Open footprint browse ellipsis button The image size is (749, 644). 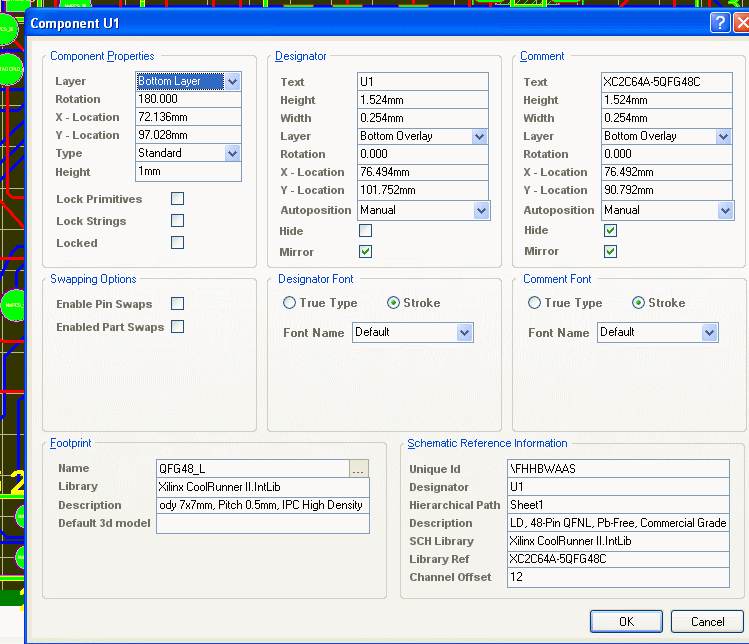point(359,469)
